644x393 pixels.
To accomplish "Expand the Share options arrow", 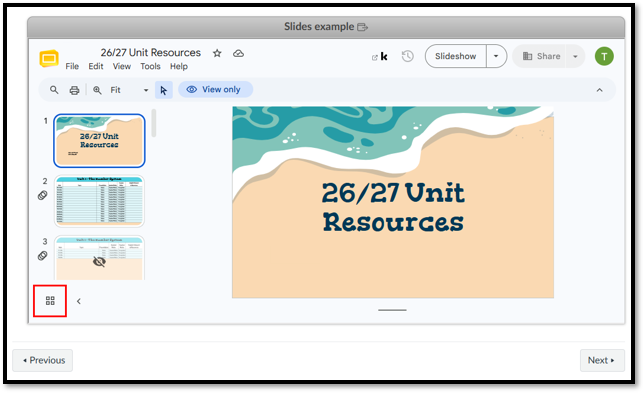I will (x=575, y=56).
